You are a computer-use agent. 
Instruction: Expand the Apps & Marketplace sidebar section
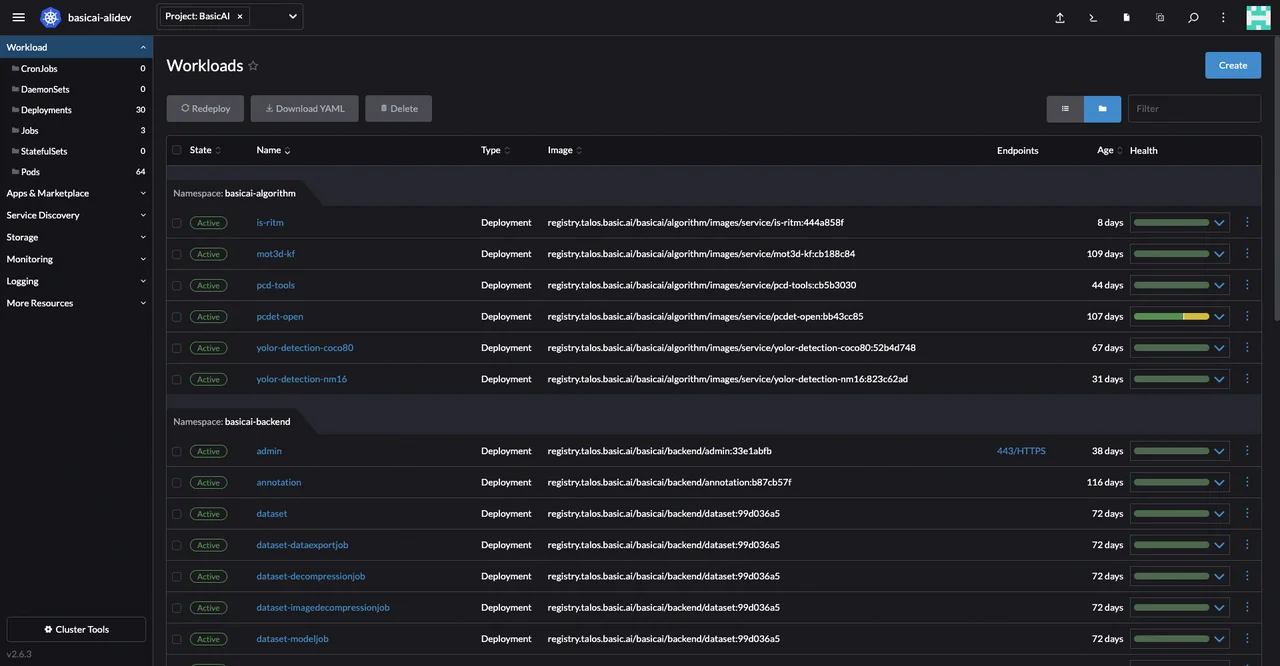[x=75, y=193]
